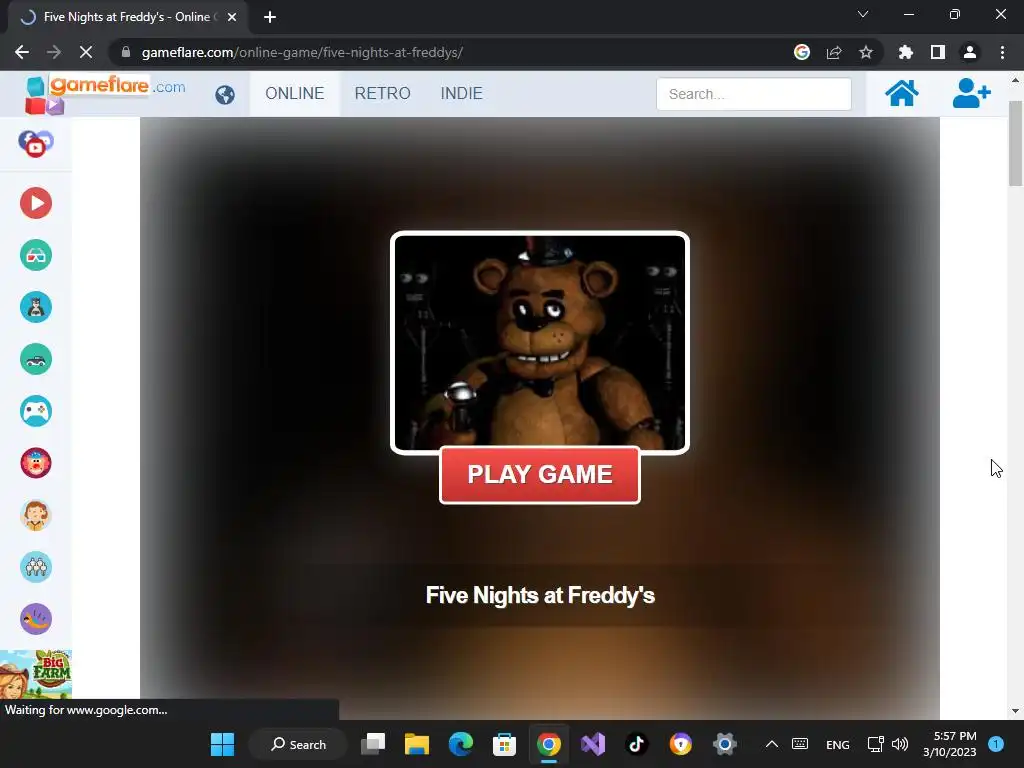Image resolution: width=1024 pixels, height=768 pixels.
Task: Click the add user register icon
Action: click(971, 93)
